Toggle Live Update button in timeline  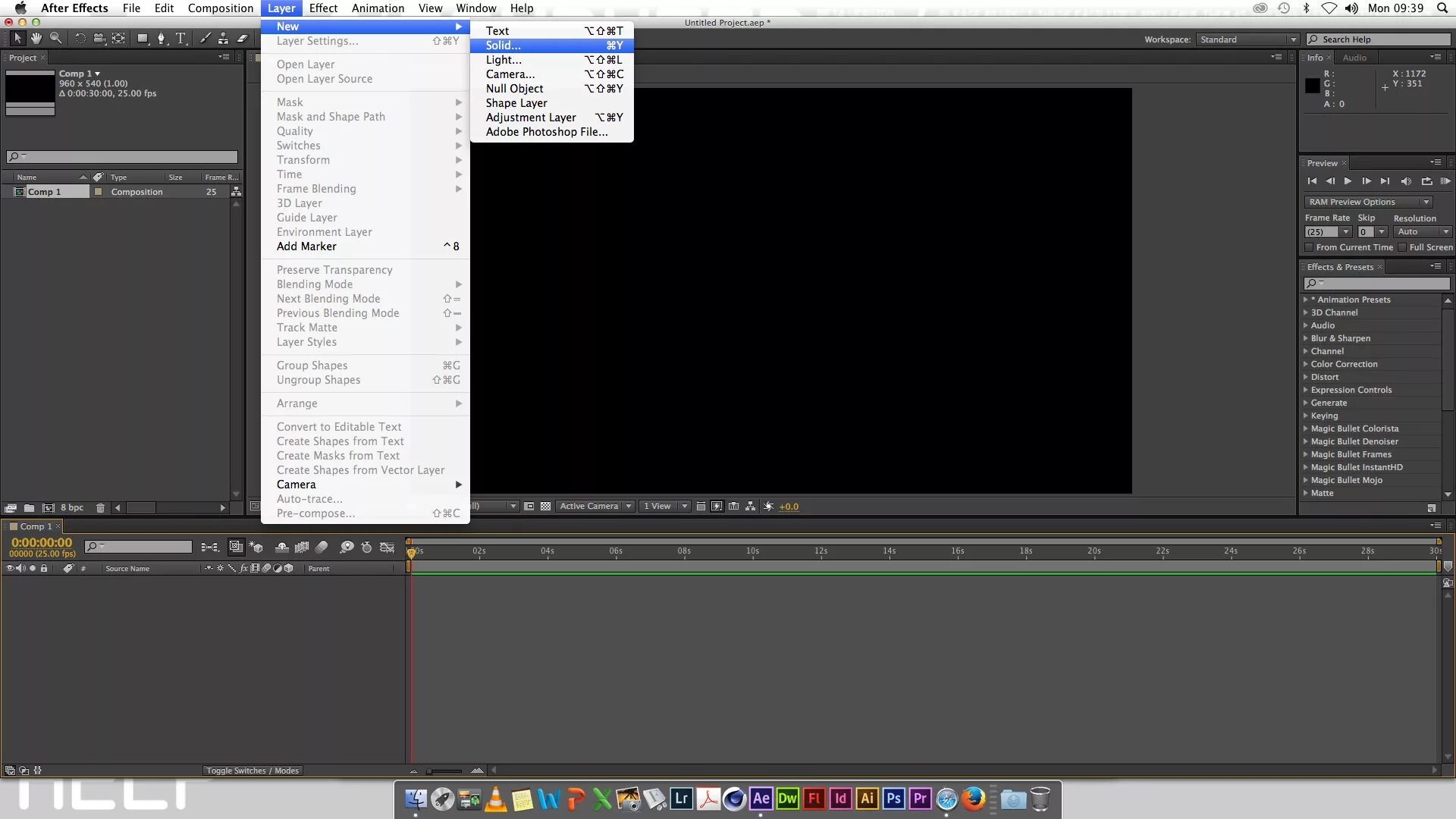click(236, 547)
